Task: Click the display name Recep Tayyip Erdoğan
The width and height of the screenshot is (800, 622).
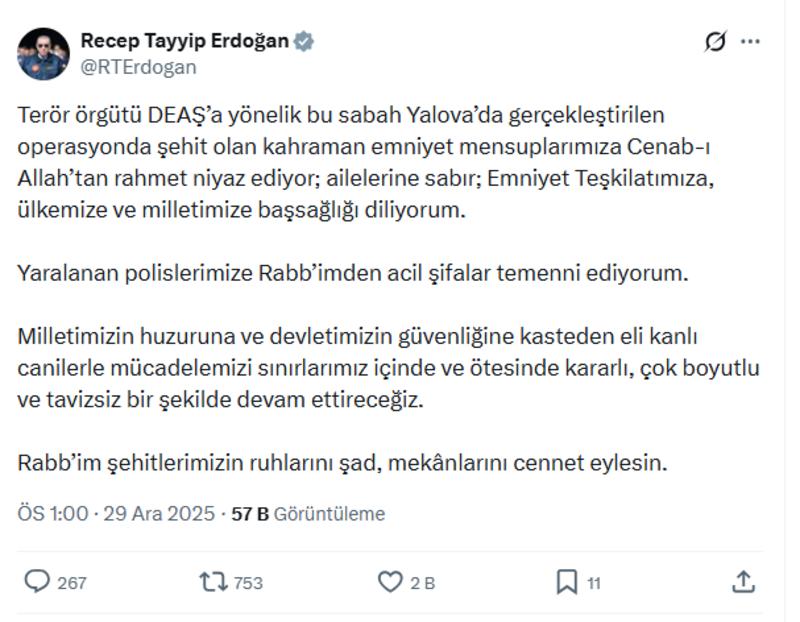Action: click(x=185, y=40)
